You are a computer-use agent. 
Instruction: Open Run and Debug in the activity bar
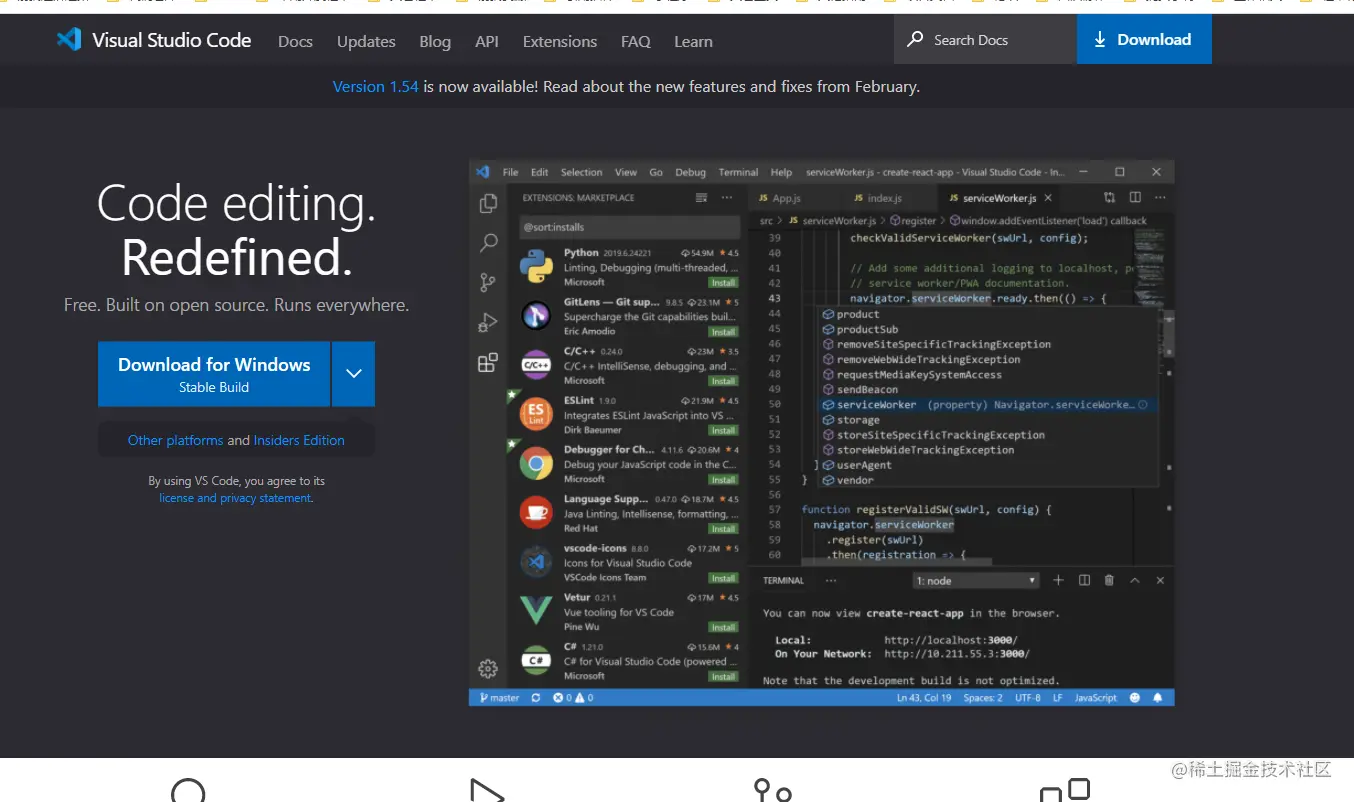click(488, 323)
